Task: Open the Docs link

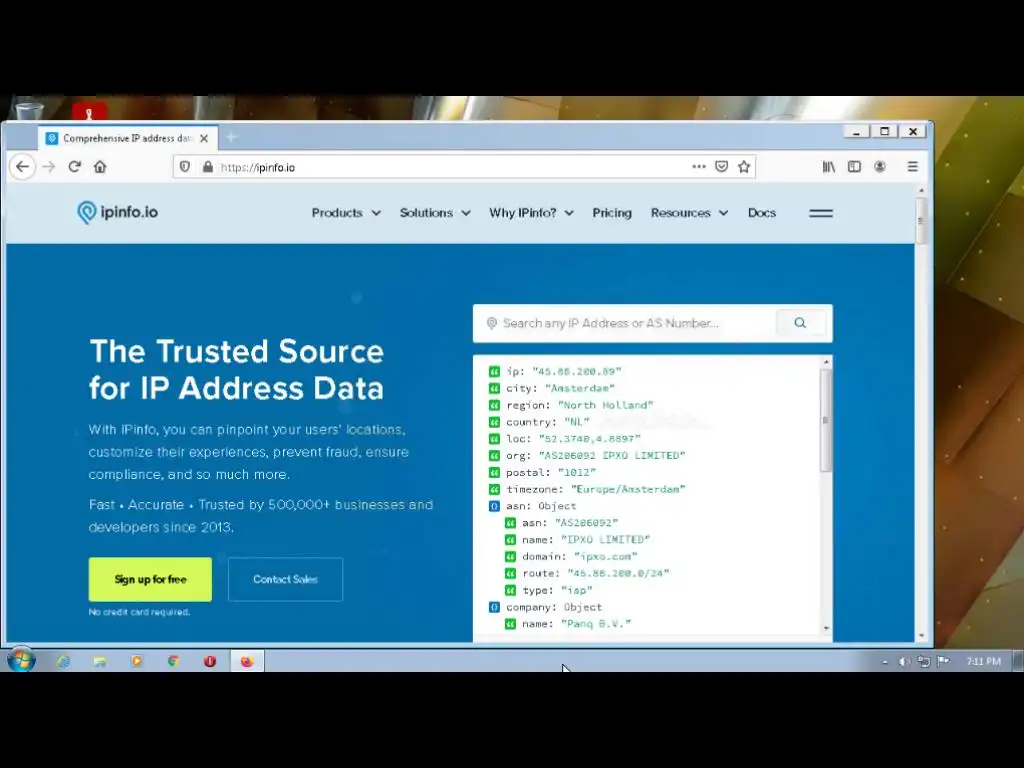Action: (x=761, y=213)
